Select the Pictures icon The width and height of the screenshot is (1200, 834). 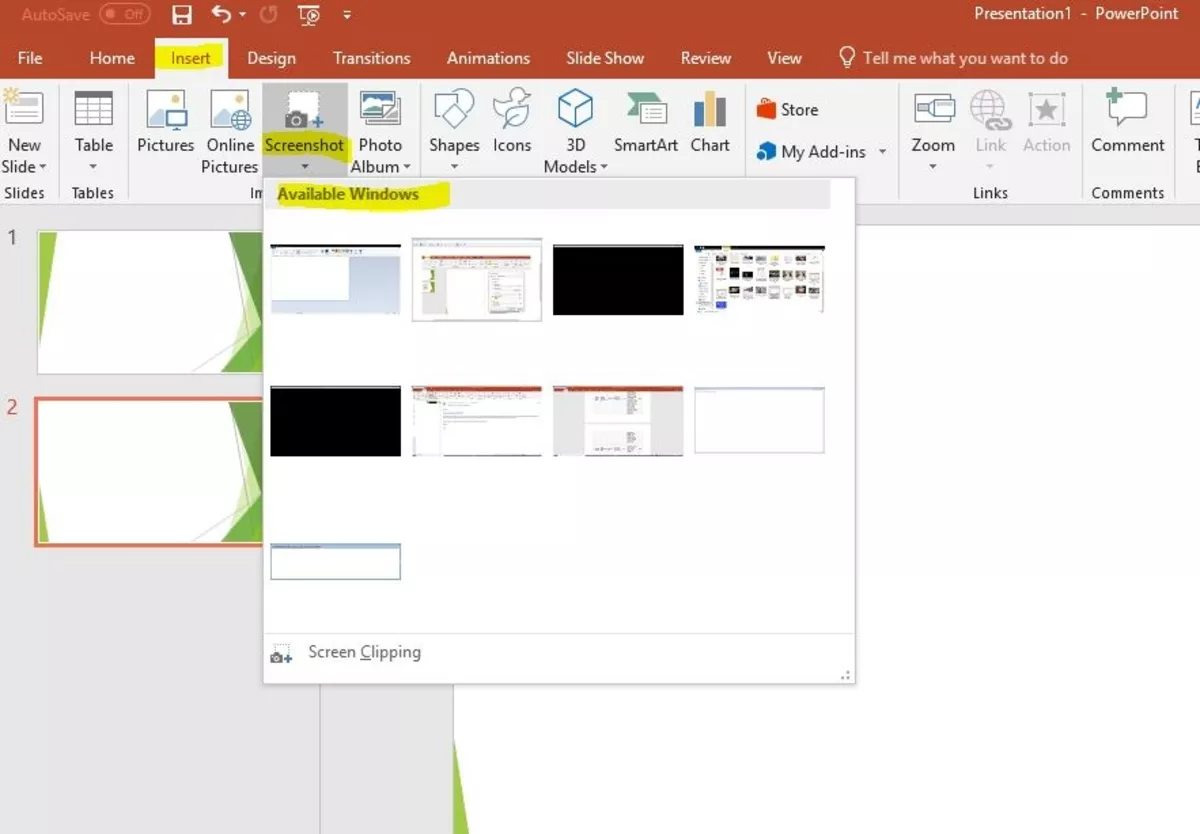(165, 120)
